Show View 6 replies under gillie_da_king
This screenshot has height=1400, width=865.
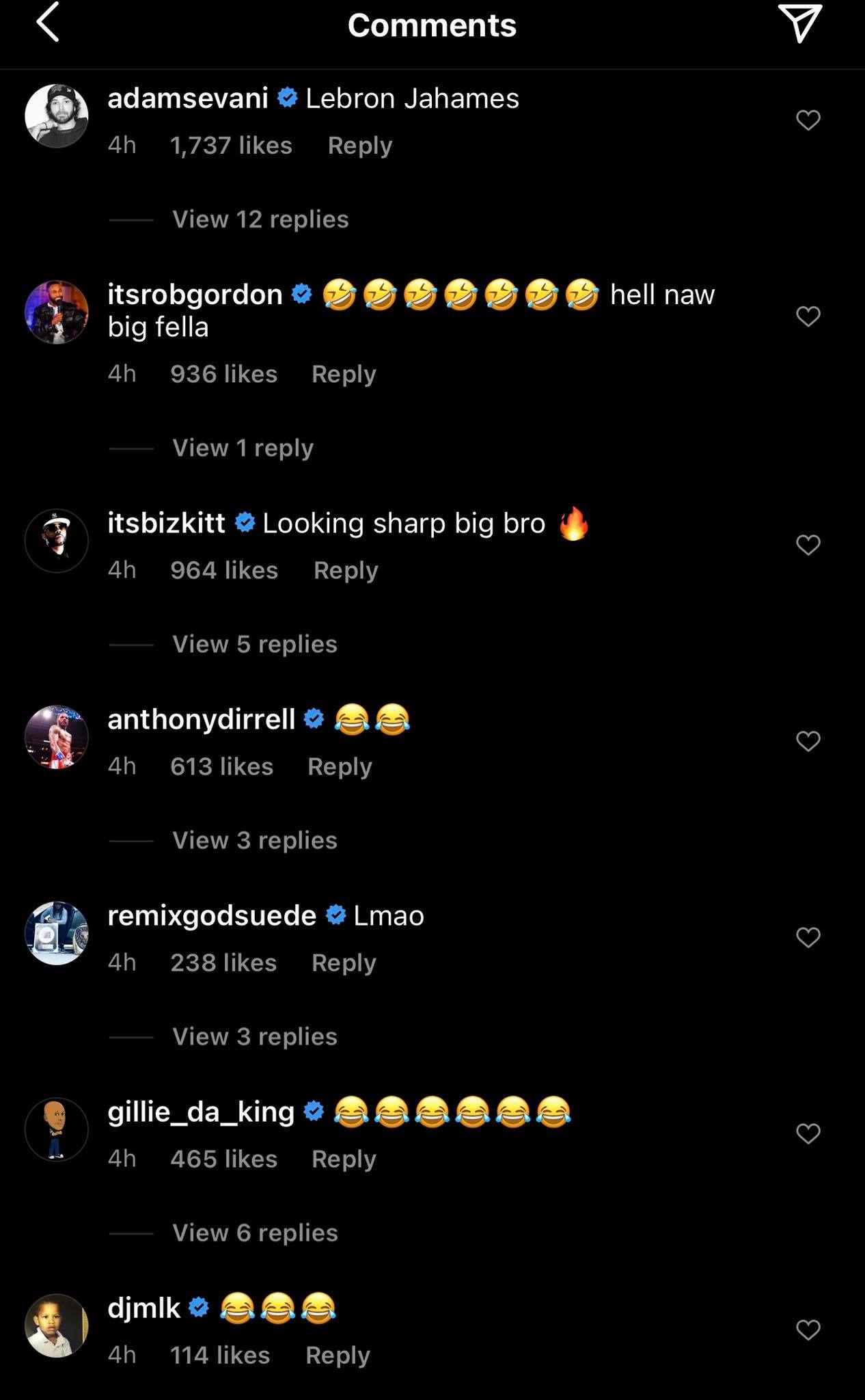click(x=255, y=1233)
